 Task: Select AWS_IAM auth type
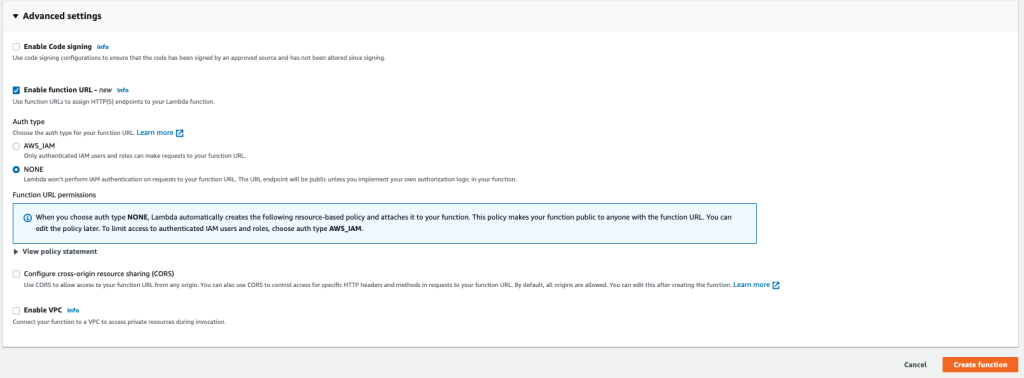click(16, 146)
